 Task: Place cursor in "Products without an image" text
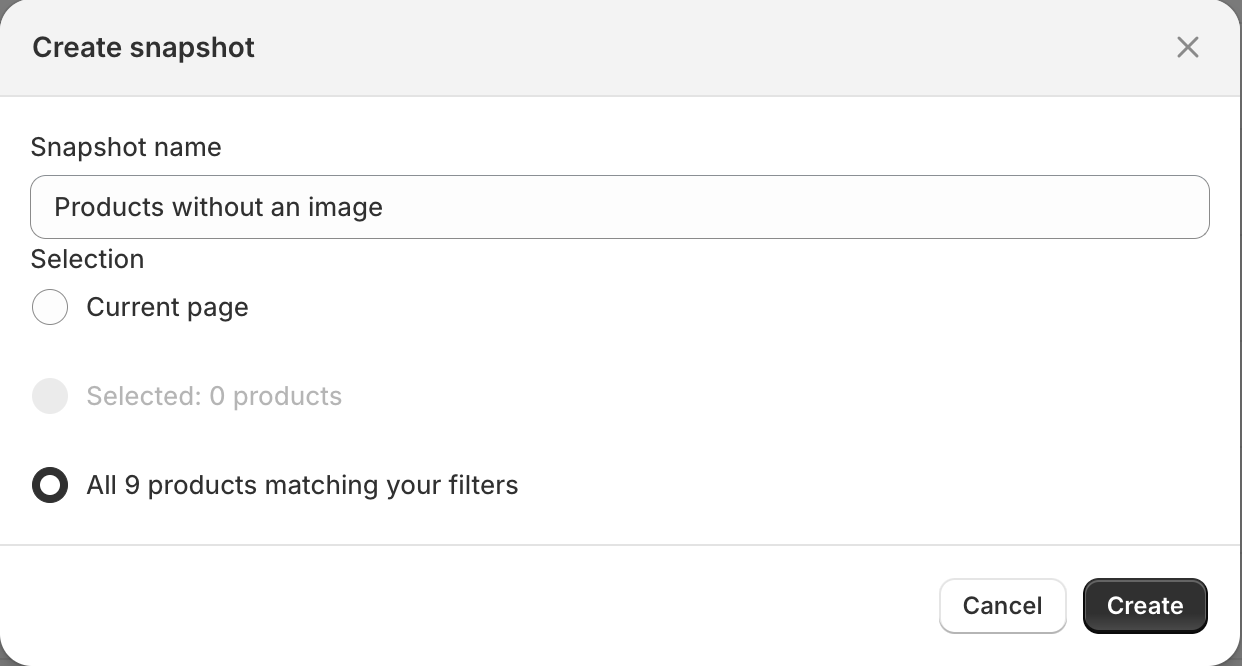click(x=218, y=207)
